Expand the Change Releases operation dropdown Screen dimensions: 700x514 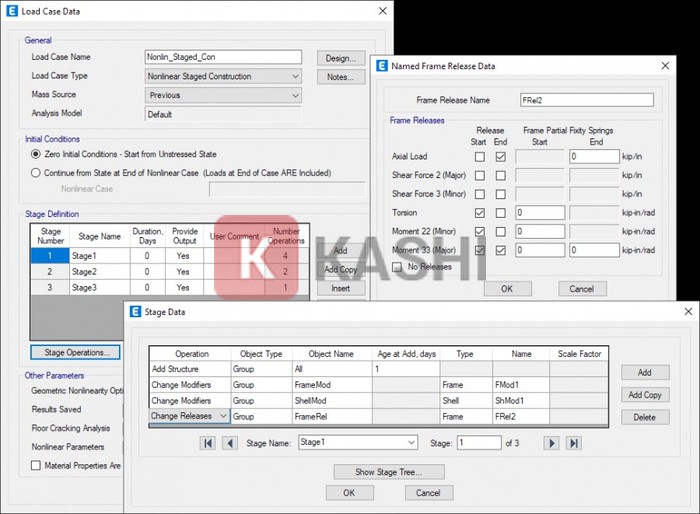click(x=222, y=415)
